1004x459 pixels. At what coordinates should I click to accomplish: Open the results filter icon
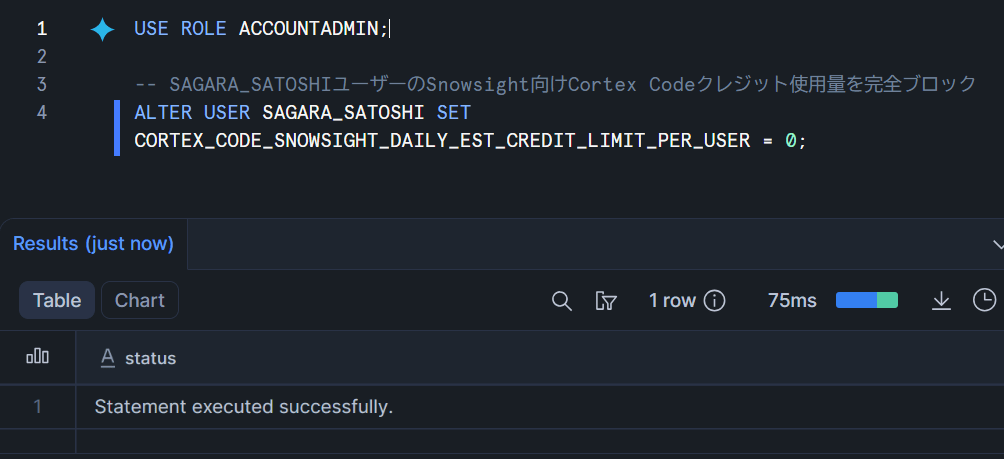[x=605, y=300]
